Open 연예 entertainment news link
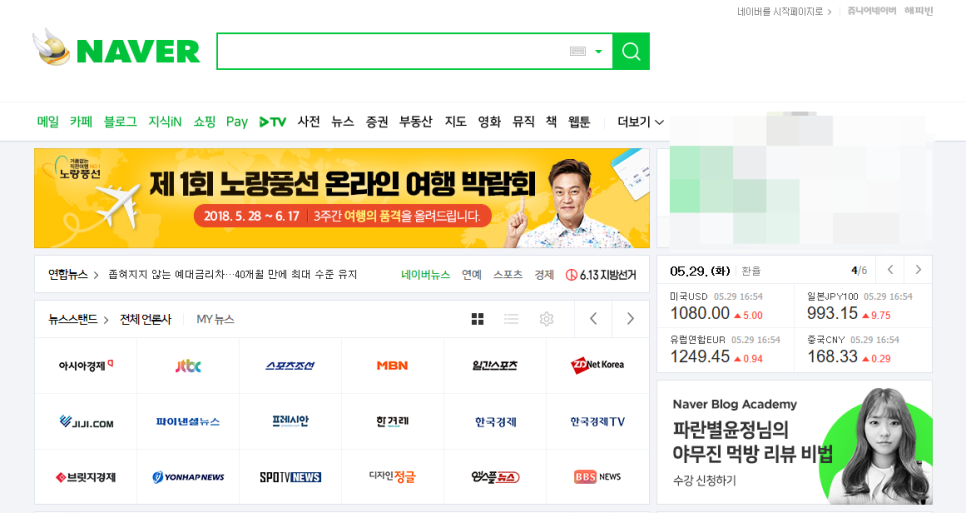Image resolution: width=966 pixels, height=513 pixels. (x=472, y=275)
